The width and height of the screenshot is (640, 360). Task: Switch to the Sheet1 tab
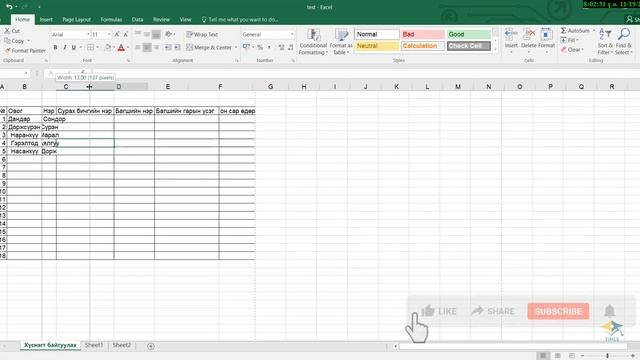[x=94, y=345]
